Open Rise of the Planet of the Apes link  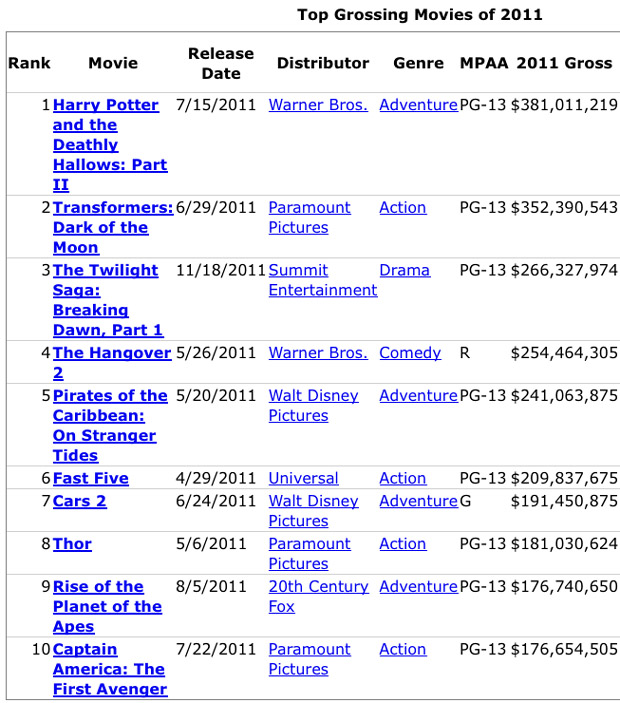(107, 606)
